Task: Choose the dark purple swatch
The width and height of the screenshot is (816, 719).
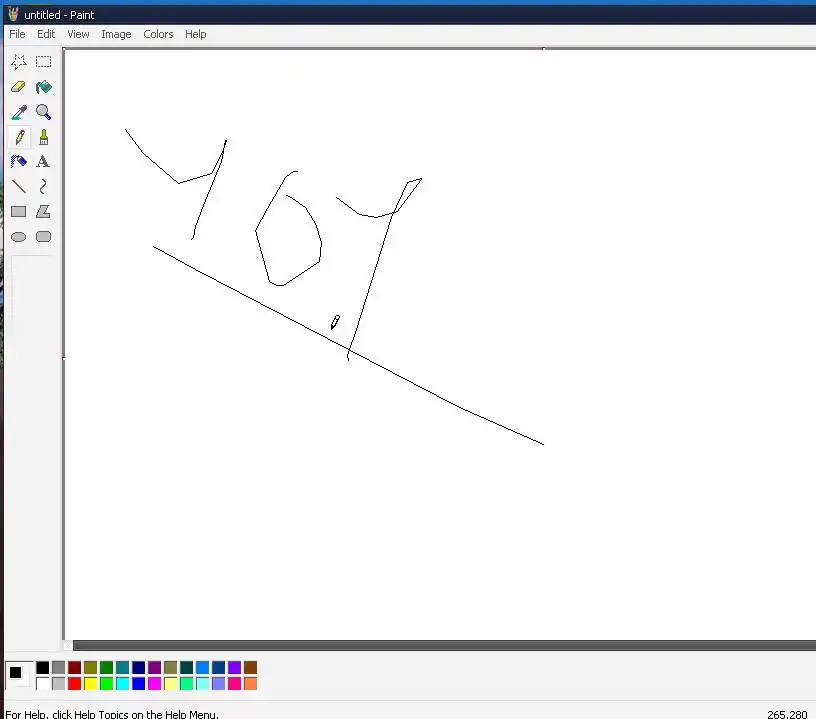Action: (x=155, y=667)
